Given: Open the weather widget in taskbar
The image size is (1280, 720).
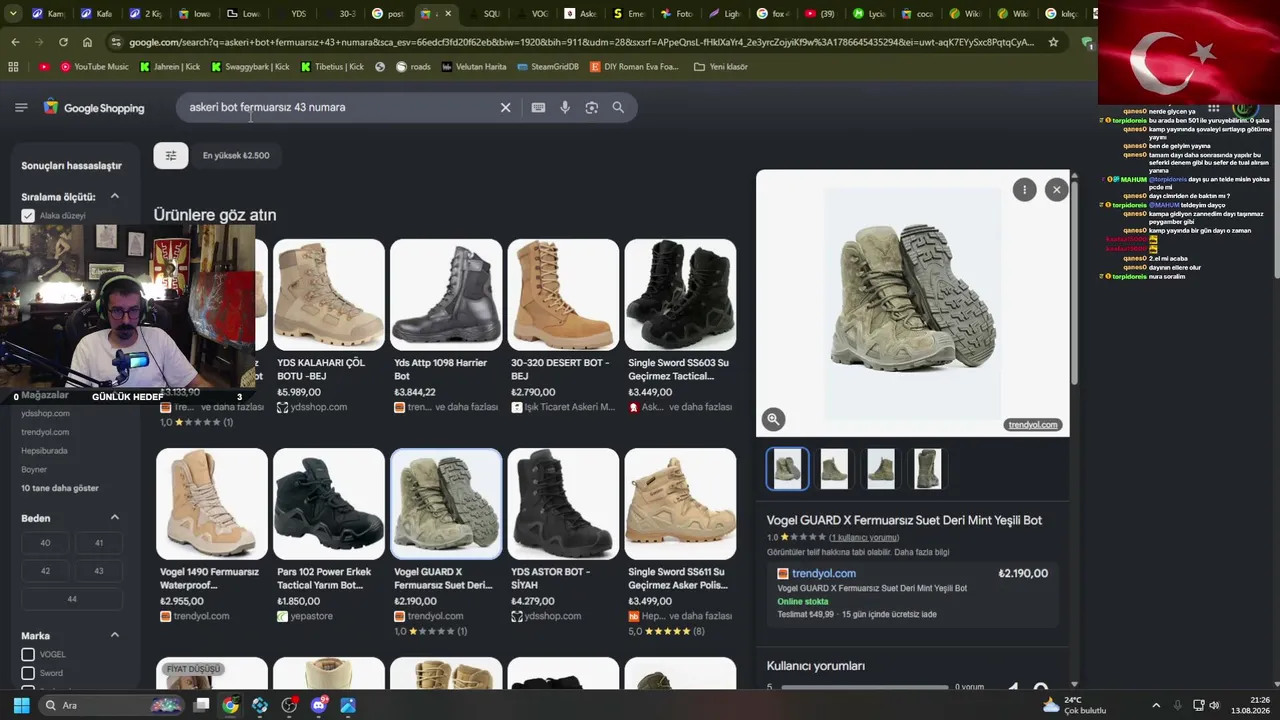Looking at the screenshot, I should click(x=1074, y=705).
